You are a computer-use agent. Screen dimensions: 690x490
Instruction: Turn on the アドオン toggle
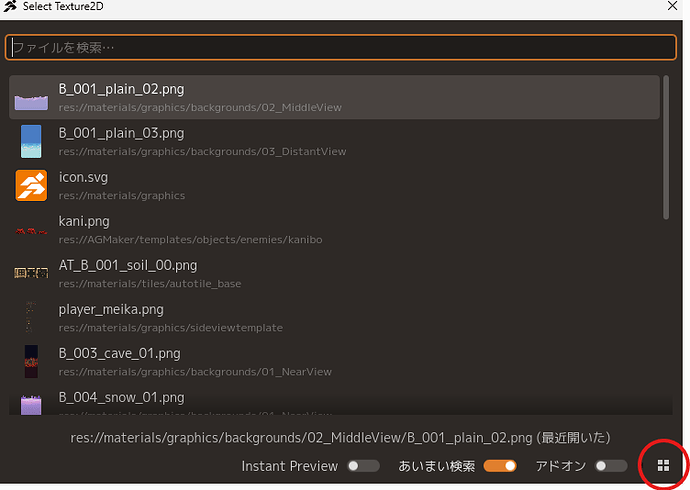coord(611,466)
